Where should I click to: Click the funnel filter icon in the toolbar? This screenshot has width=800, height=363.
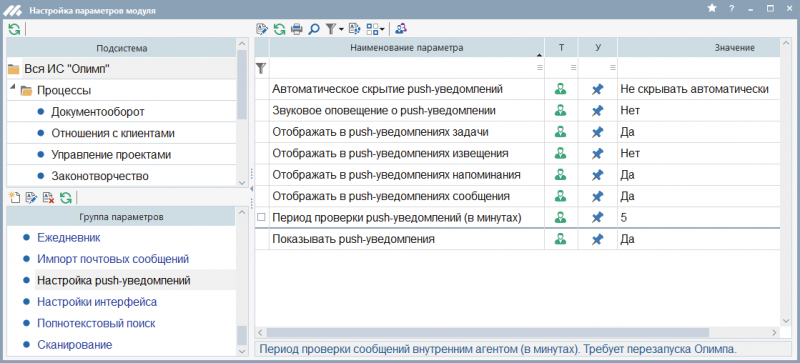tap(331, 29)
